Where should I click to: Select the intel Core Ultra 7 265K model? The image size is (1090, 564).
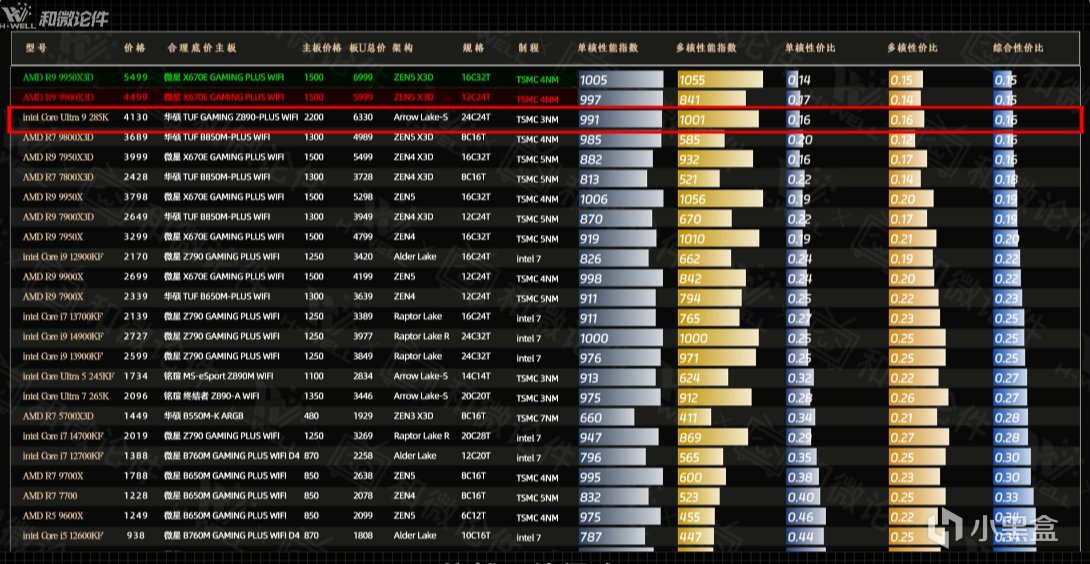[65, 396]
